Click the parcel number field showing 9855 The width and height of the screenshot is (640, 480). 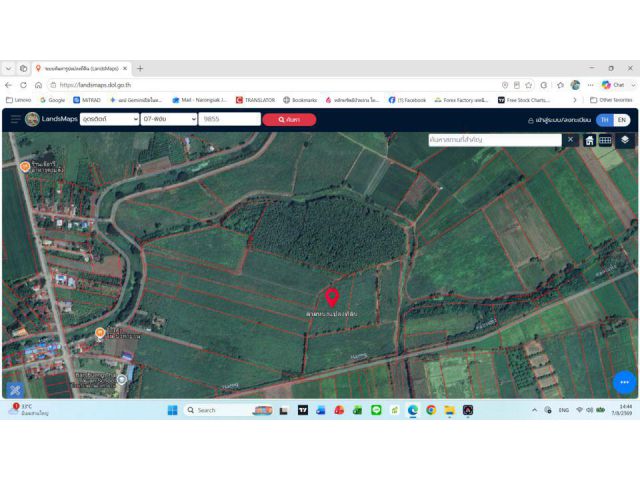click(x=229, y=119)
